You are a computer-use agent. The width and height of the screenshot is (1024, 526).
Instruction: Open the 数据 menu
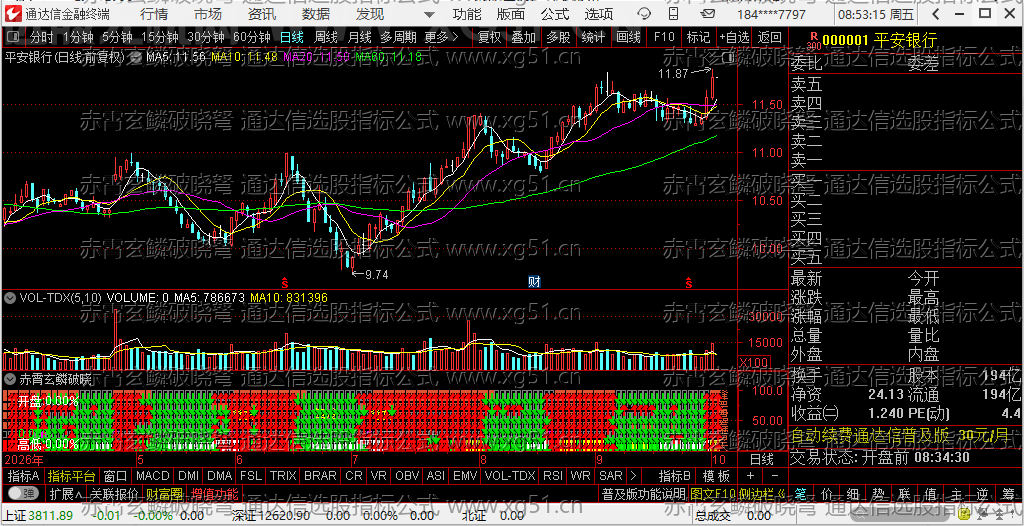tap(316, 14)
